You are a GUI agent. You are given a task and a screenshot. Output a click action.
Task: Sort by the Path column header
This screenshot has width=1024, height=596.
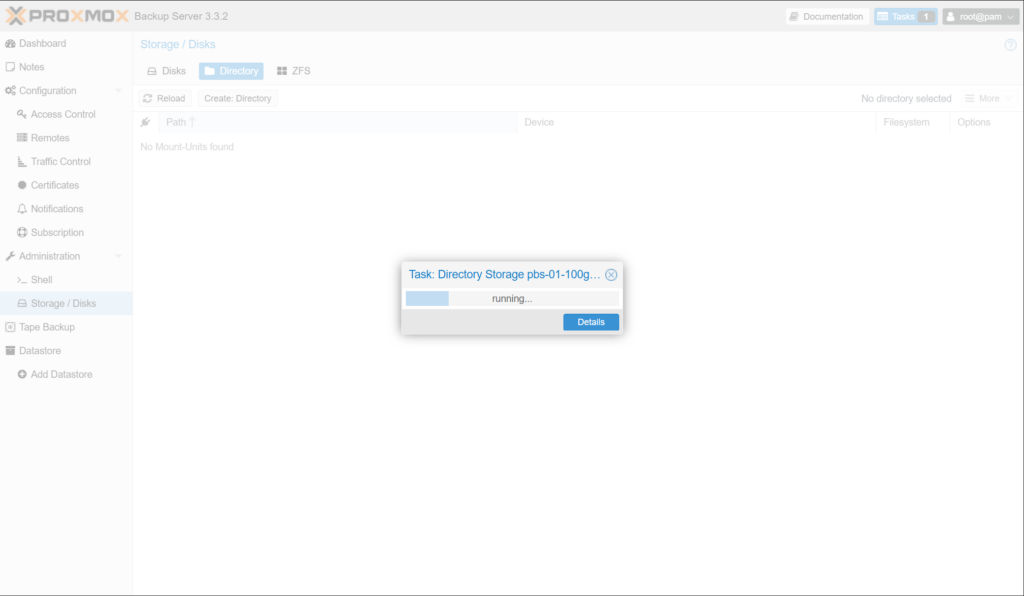click(x=176, y=122)
